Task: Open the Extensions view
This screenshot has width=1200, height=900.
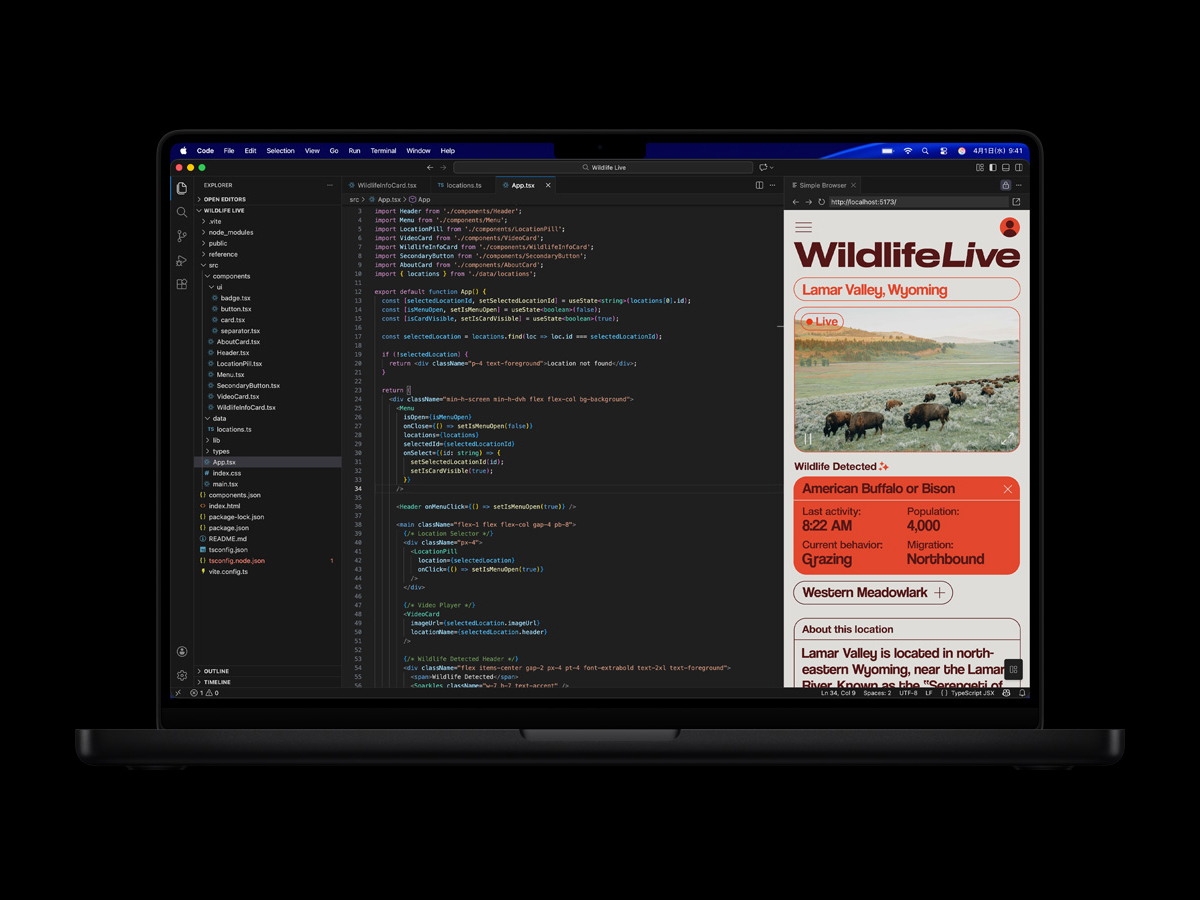Action: pyautogui.click(x=182, y=285)
